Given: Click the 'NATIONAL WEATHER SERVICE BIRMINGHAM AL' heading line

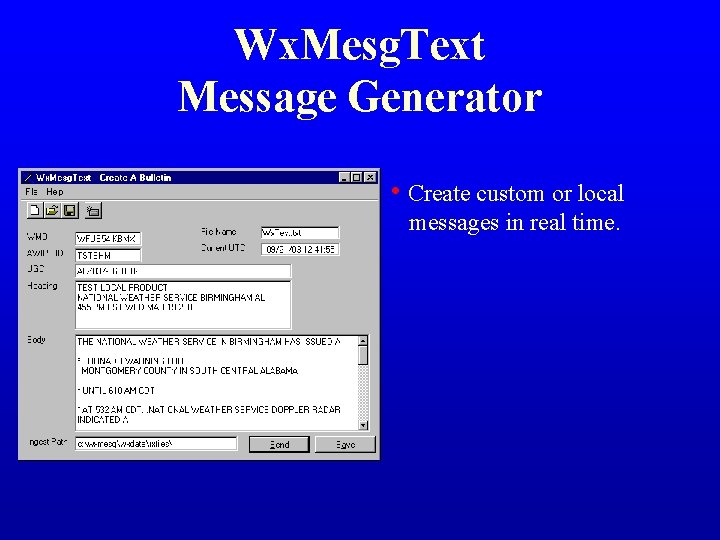Looking at the screenshot, I should (171, 298).
